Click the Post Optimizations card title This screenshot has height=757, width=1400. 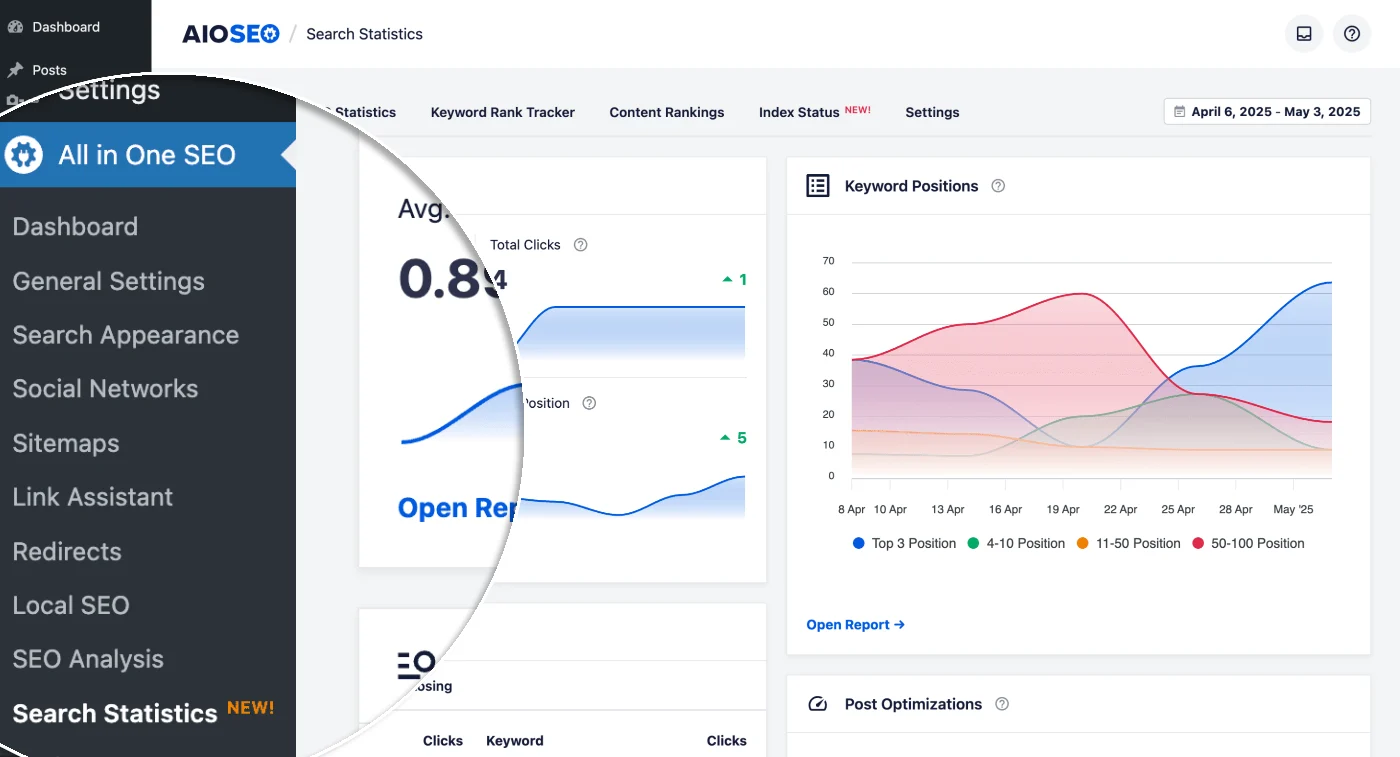[913, 704]
